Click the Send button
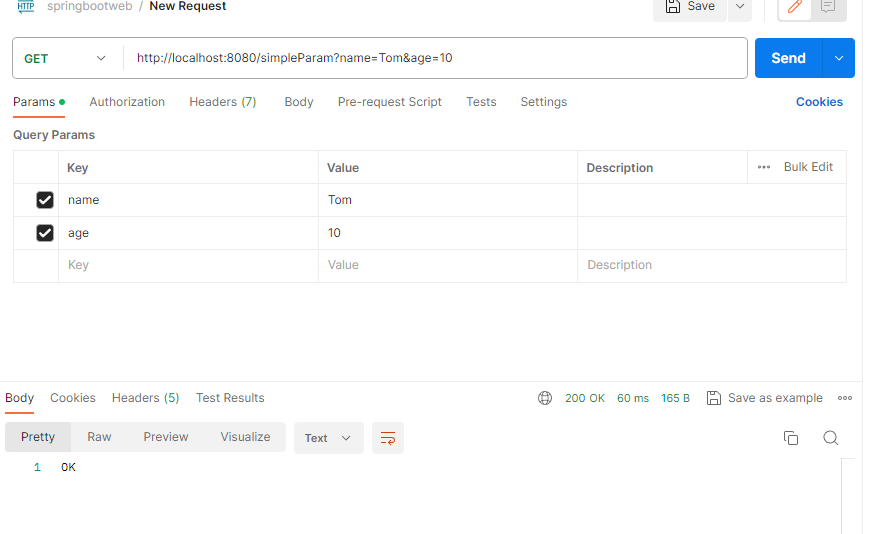This screenshot has width=871, height=534. pos(788,58)
